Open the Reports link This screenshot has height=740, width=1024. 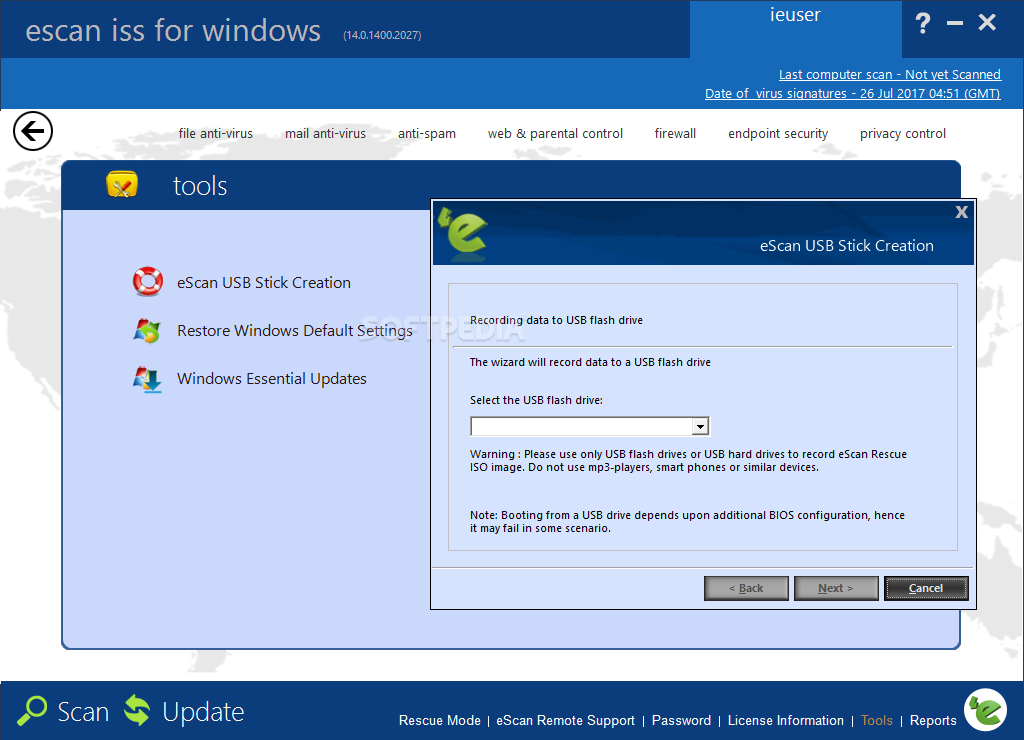click(x=933, y=720)
